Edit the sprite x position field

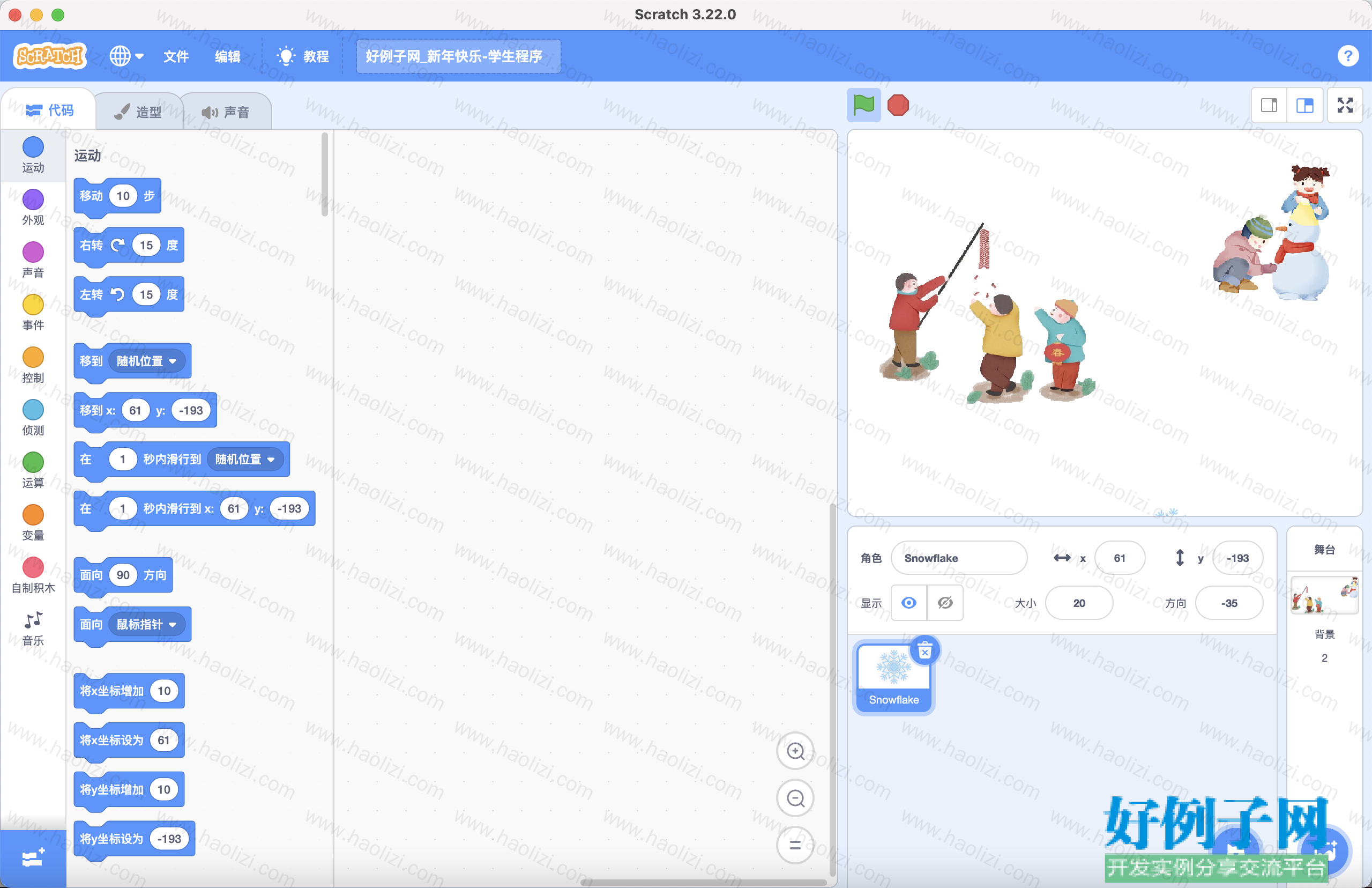click(x=1119, y=558)
